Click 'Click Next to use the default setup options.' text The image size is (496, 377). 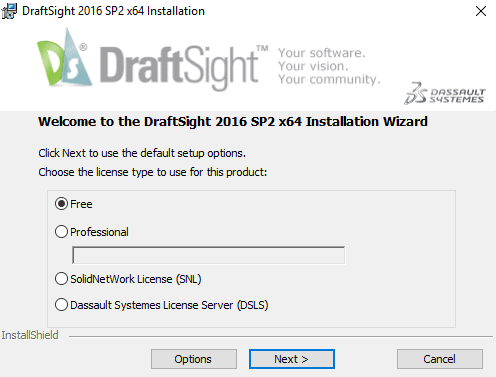tap(142, 153)
